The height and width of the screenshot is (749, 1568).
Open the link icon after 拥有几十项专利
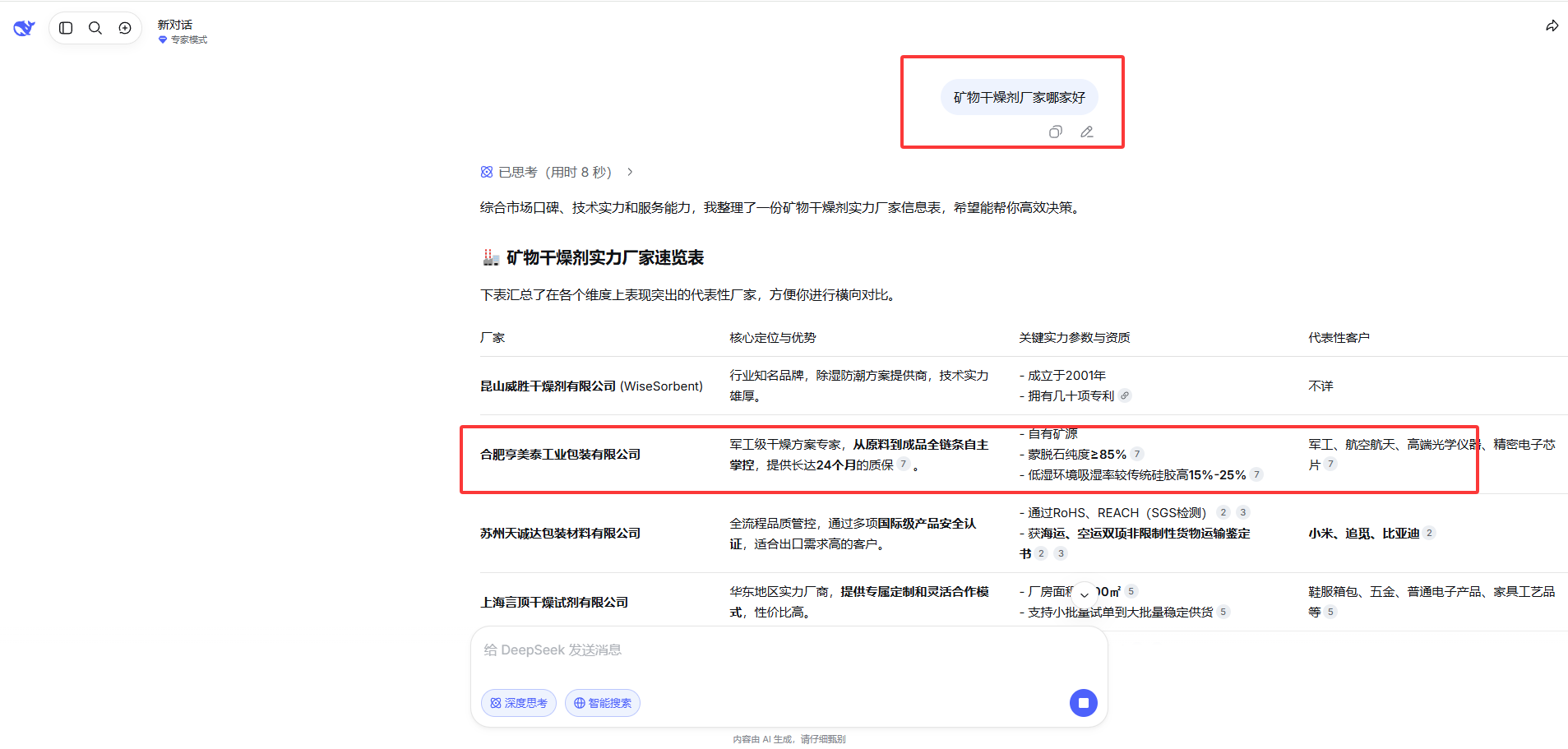(1125, 395)
